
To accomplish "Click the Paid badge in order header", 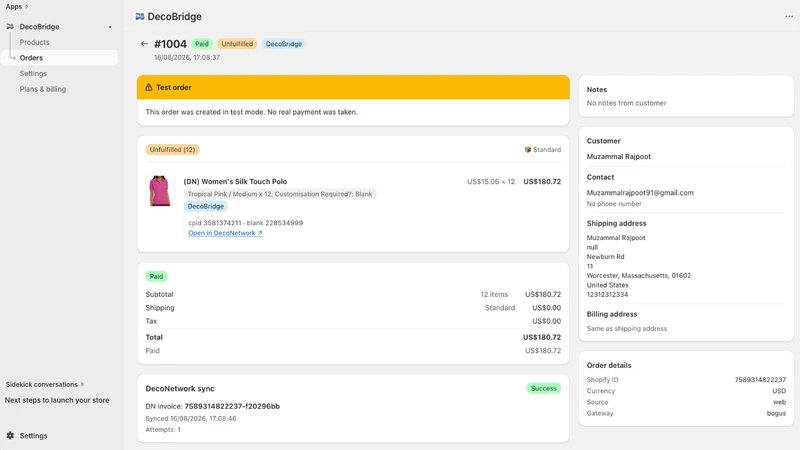I will pyautogui.click(x=202, y=44).
